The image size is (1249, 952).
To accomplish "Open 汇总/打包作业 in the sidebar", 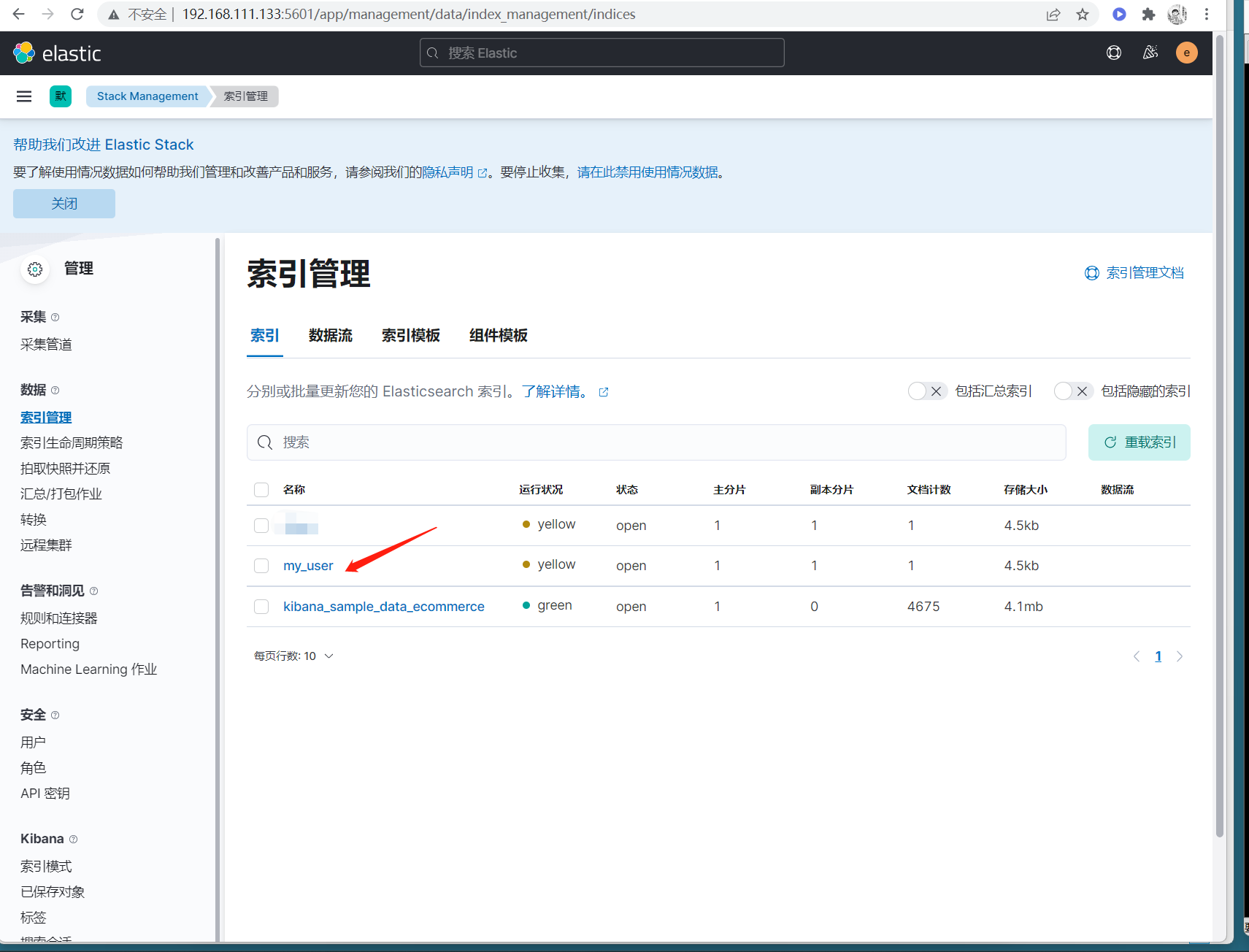I will (x=61, y=494).
